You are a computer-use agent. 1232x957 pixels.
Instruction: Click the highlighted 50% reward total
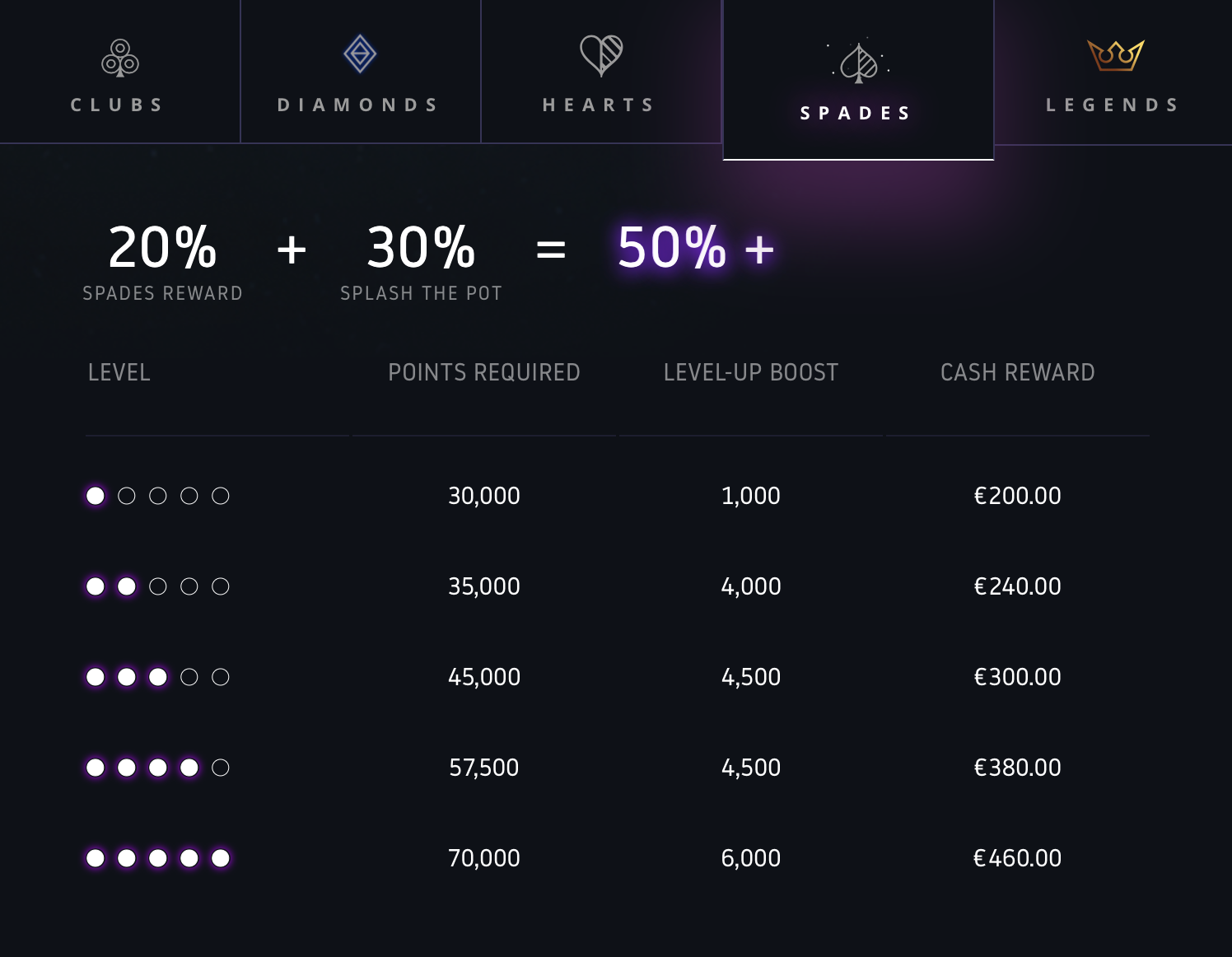click(692, 248)
